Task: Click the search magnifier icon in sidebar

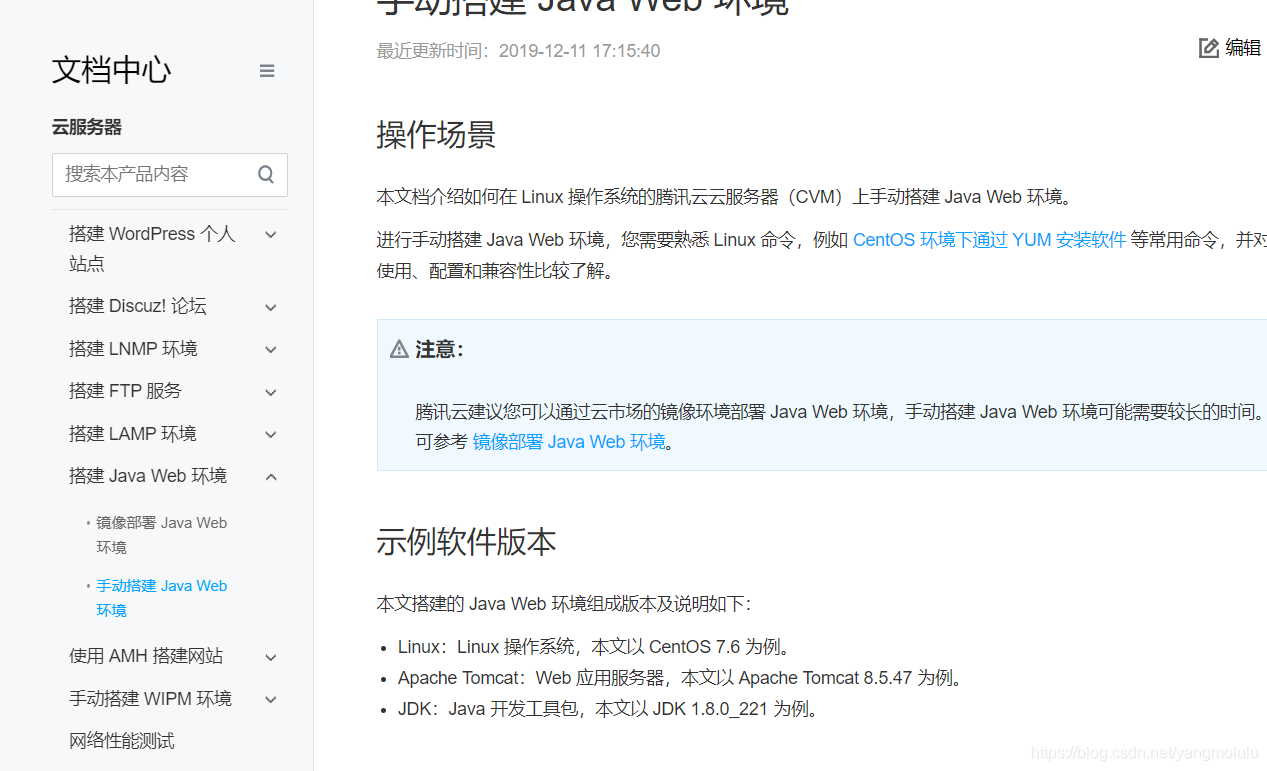Action: click(265, 173)
